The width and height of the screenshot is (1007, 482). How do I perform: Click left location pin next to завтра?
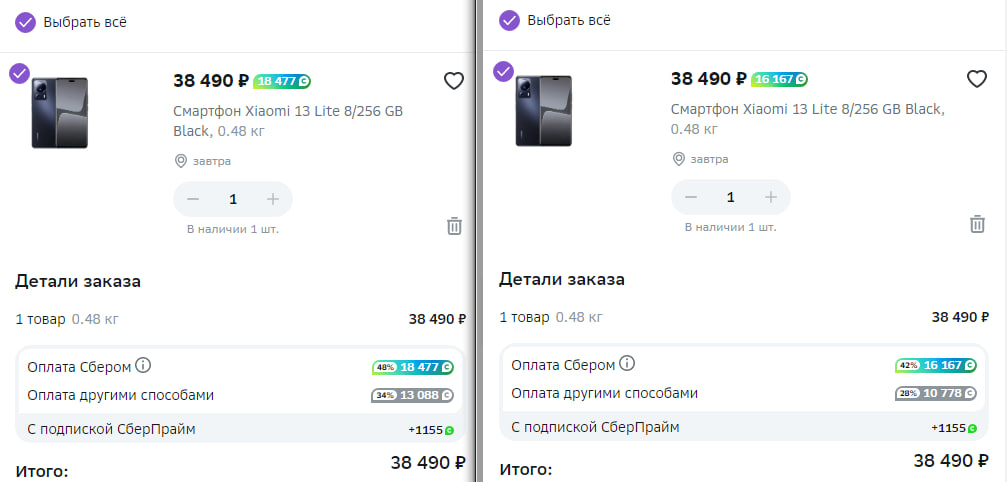click(x=181, y=161)
